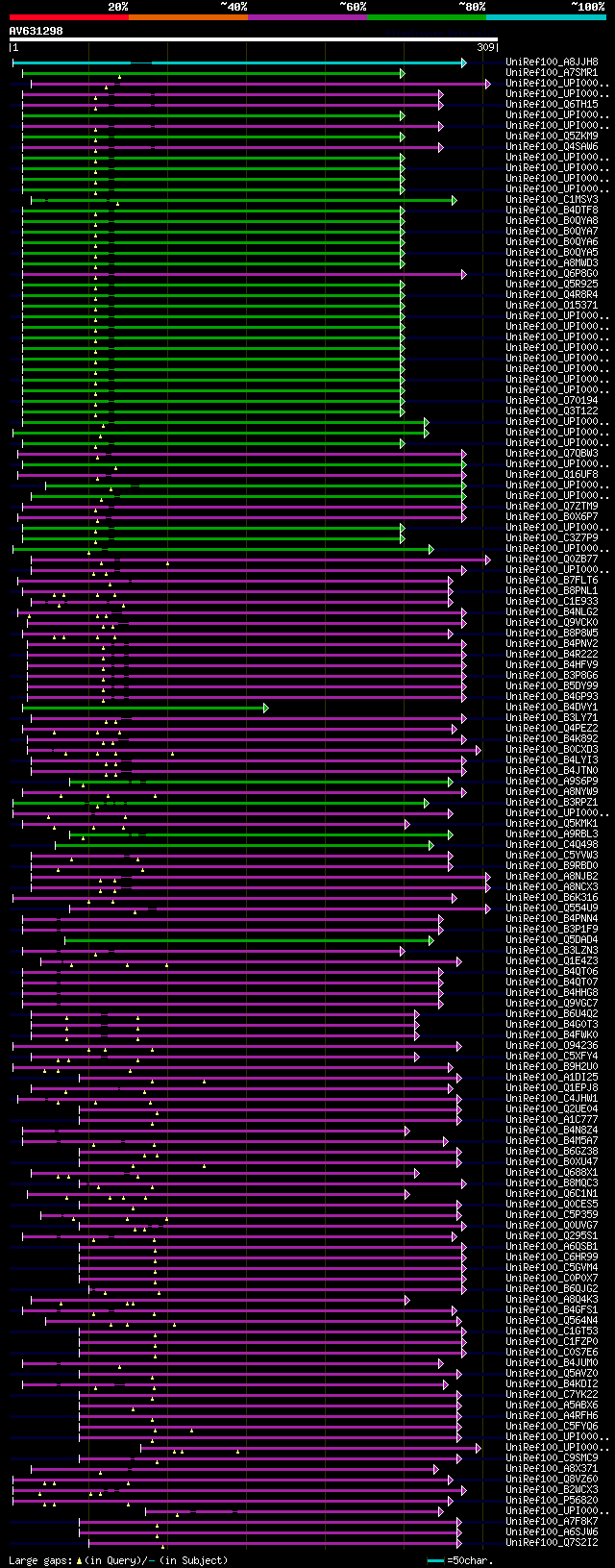Select the UniRef100_Q5KMK1 label
The width and height of the screenshot is (615, 1568).
pyautogui.click(x=552, y=824)
